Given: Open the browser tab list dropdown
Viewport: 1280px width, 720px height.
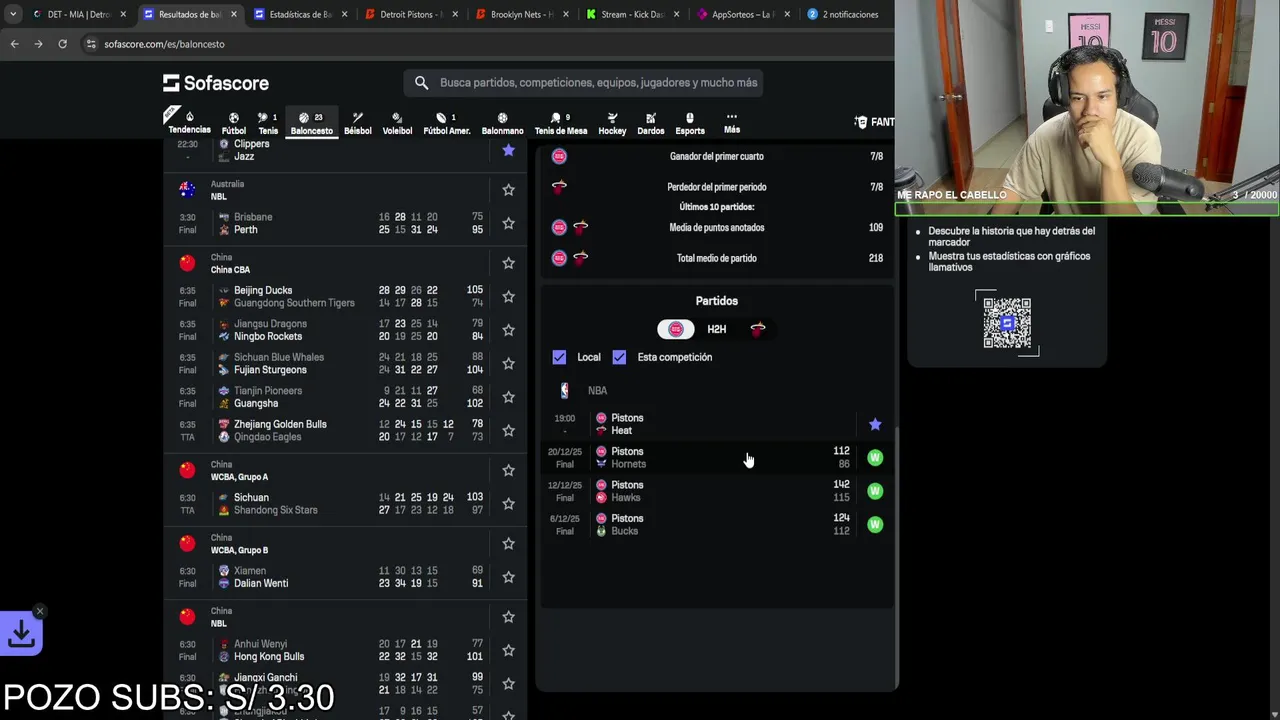Looking at the screenshot, I should coord(13,14).
